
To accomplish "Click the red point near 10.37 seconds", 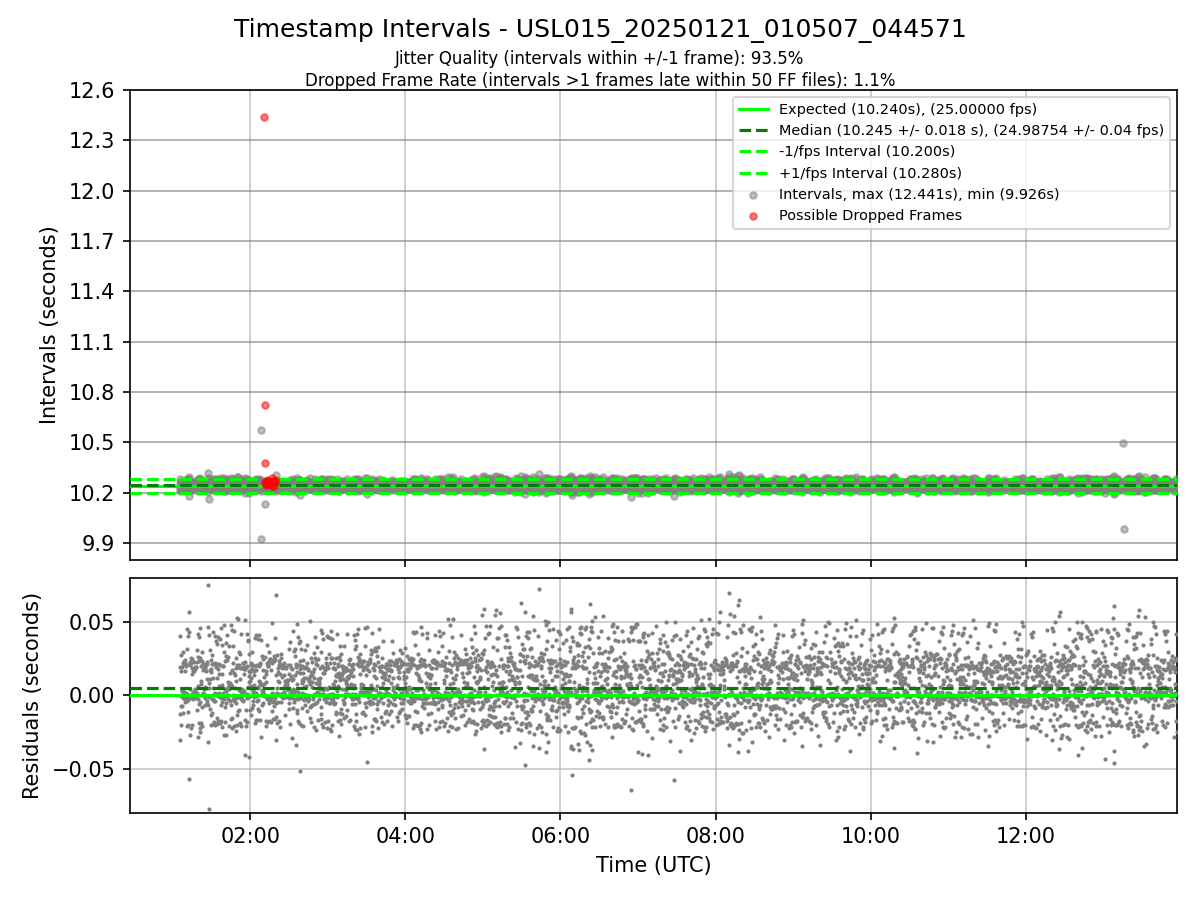I will 265,463.
